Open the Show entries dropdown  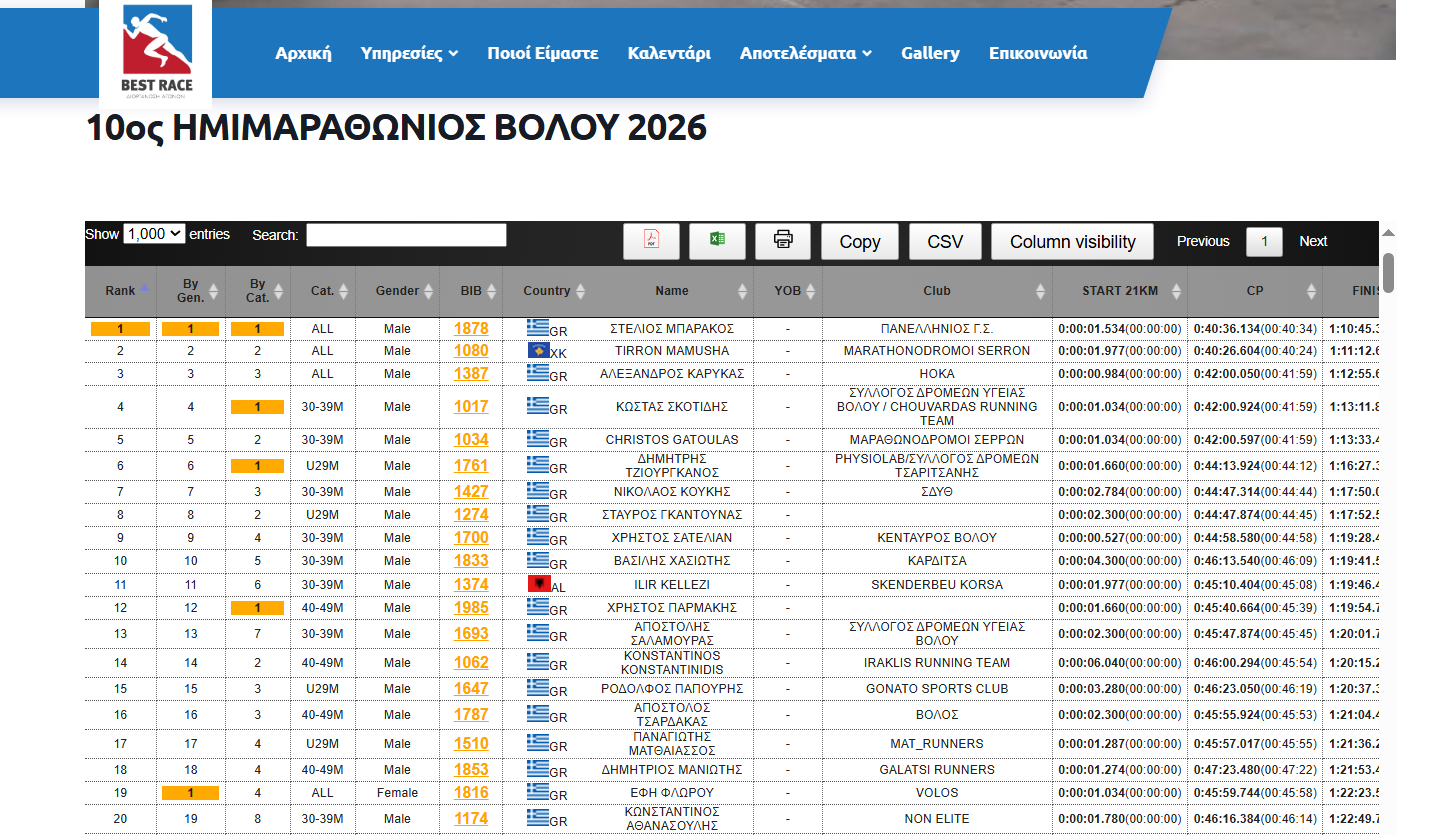pyautogui.click(x=154, y=234)
